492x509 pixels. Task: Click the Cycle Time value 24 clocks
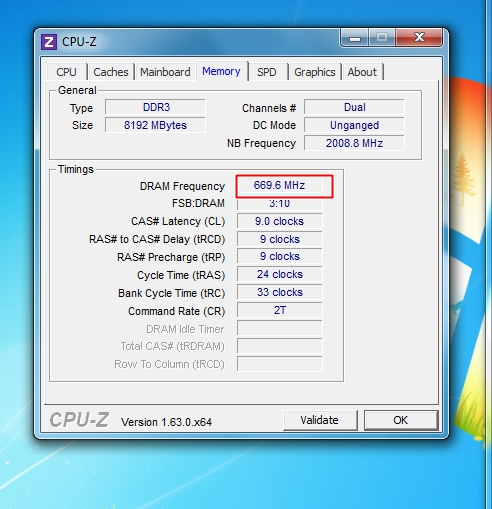click(x=280, y=274)
